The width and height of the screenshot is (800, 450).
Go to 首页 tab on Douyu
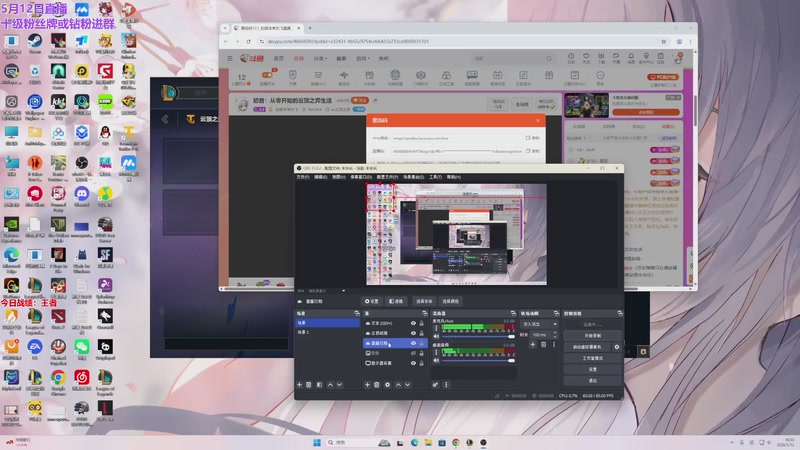[x=279, y=59]
